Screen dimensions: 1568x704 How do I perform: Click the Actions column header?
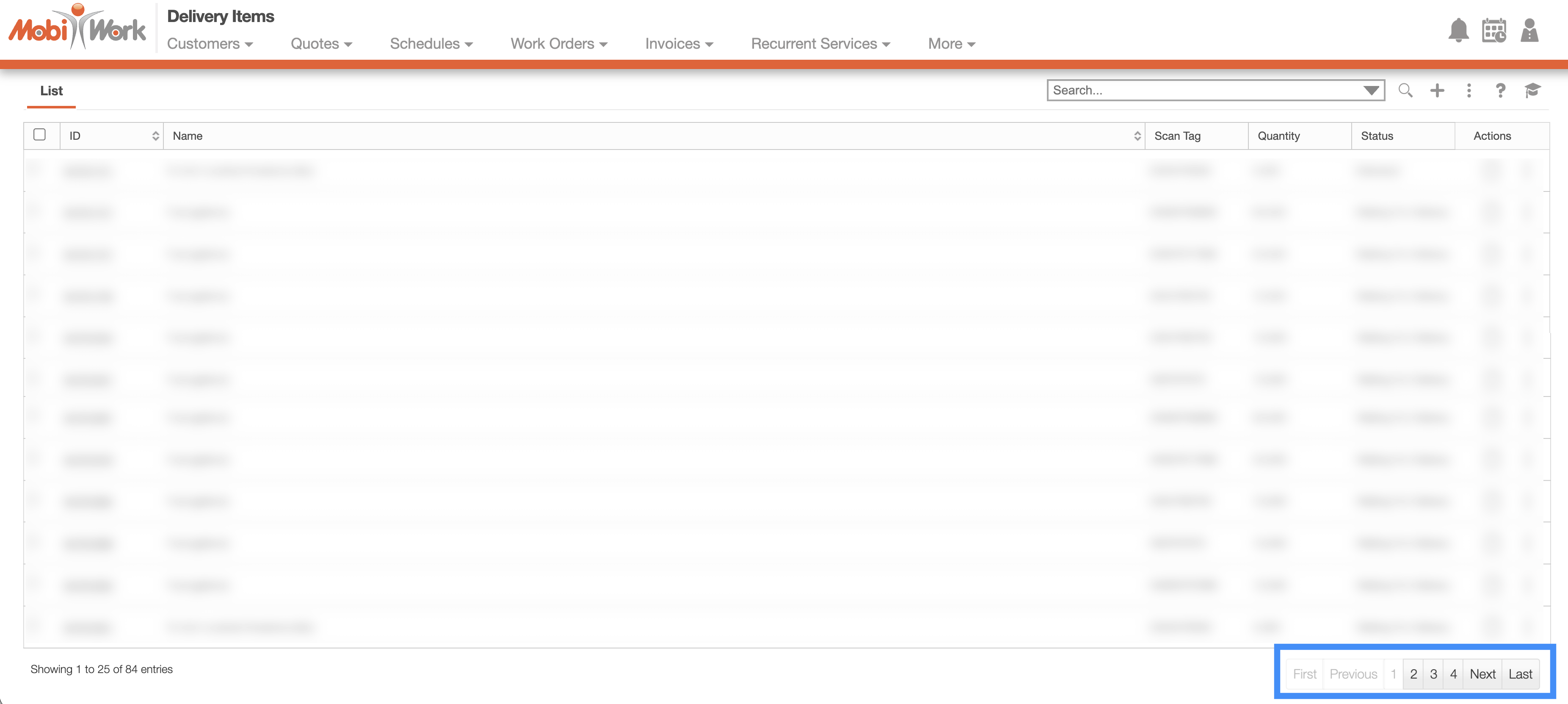[1502, 136]
